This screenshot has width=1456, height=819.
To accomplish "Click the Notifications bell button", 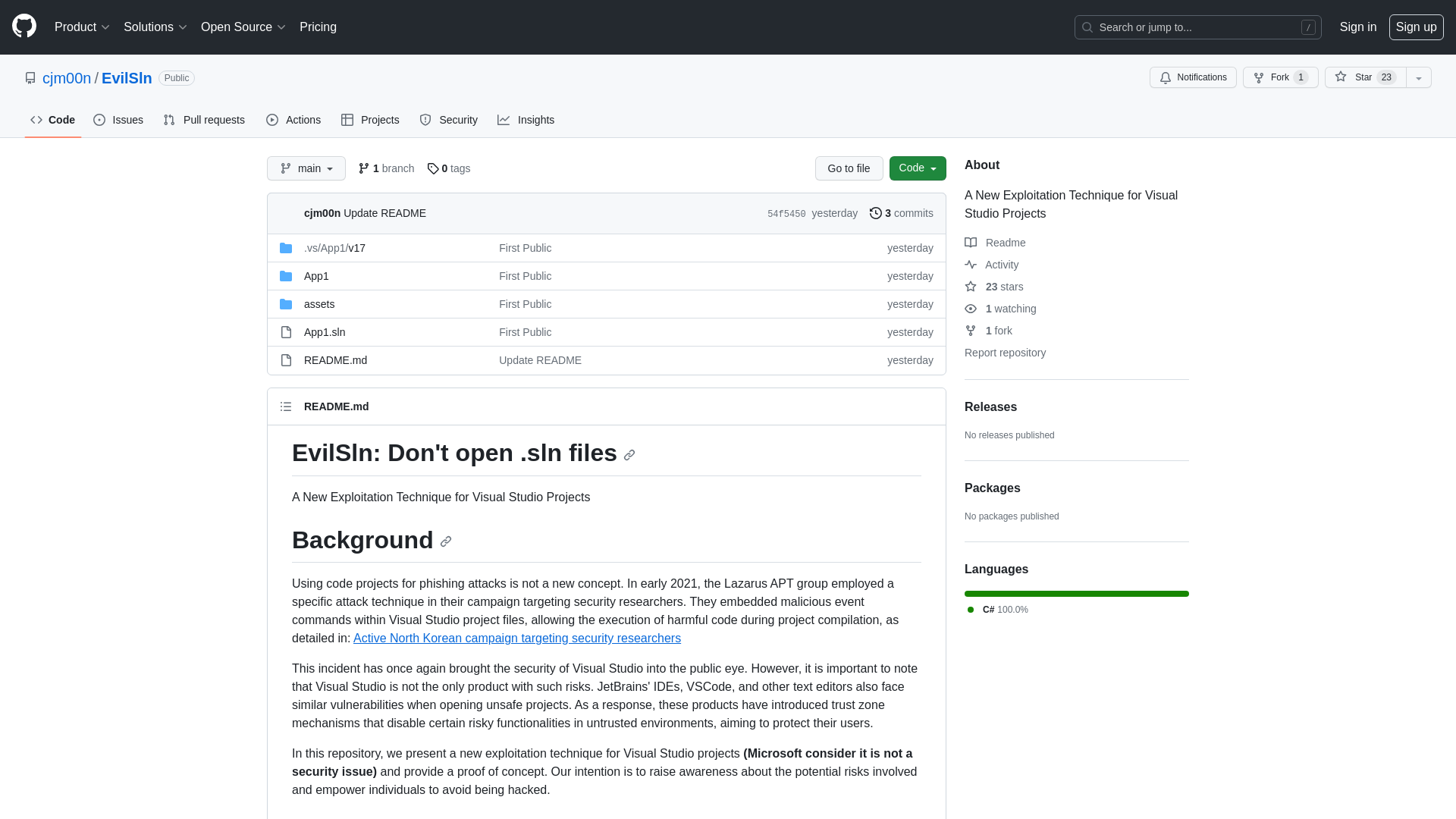I will point(1193,77).
